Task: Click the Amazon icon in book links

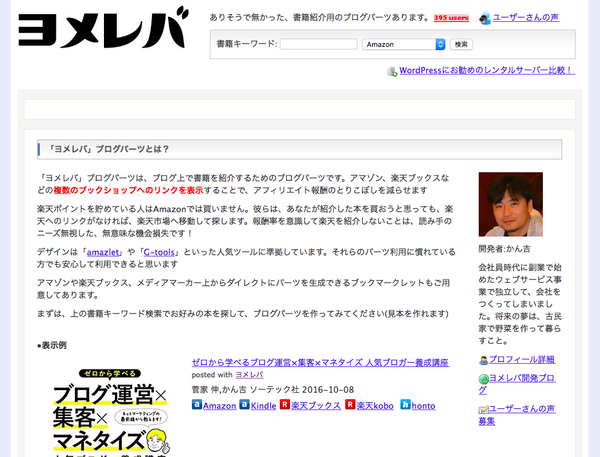Action: [x=197, y=405]
